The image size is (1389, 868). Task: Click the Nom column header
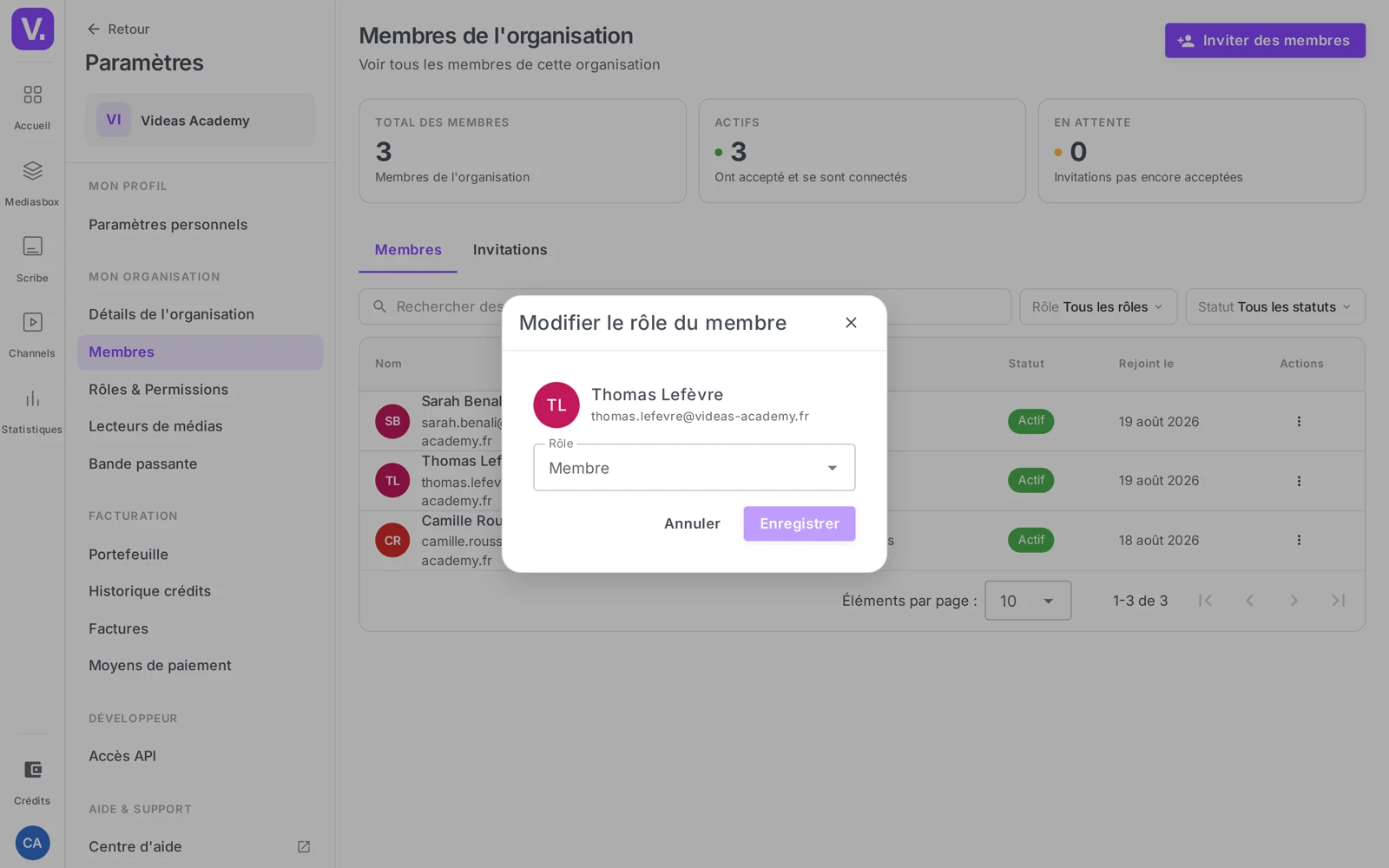(x=388, y=364)
